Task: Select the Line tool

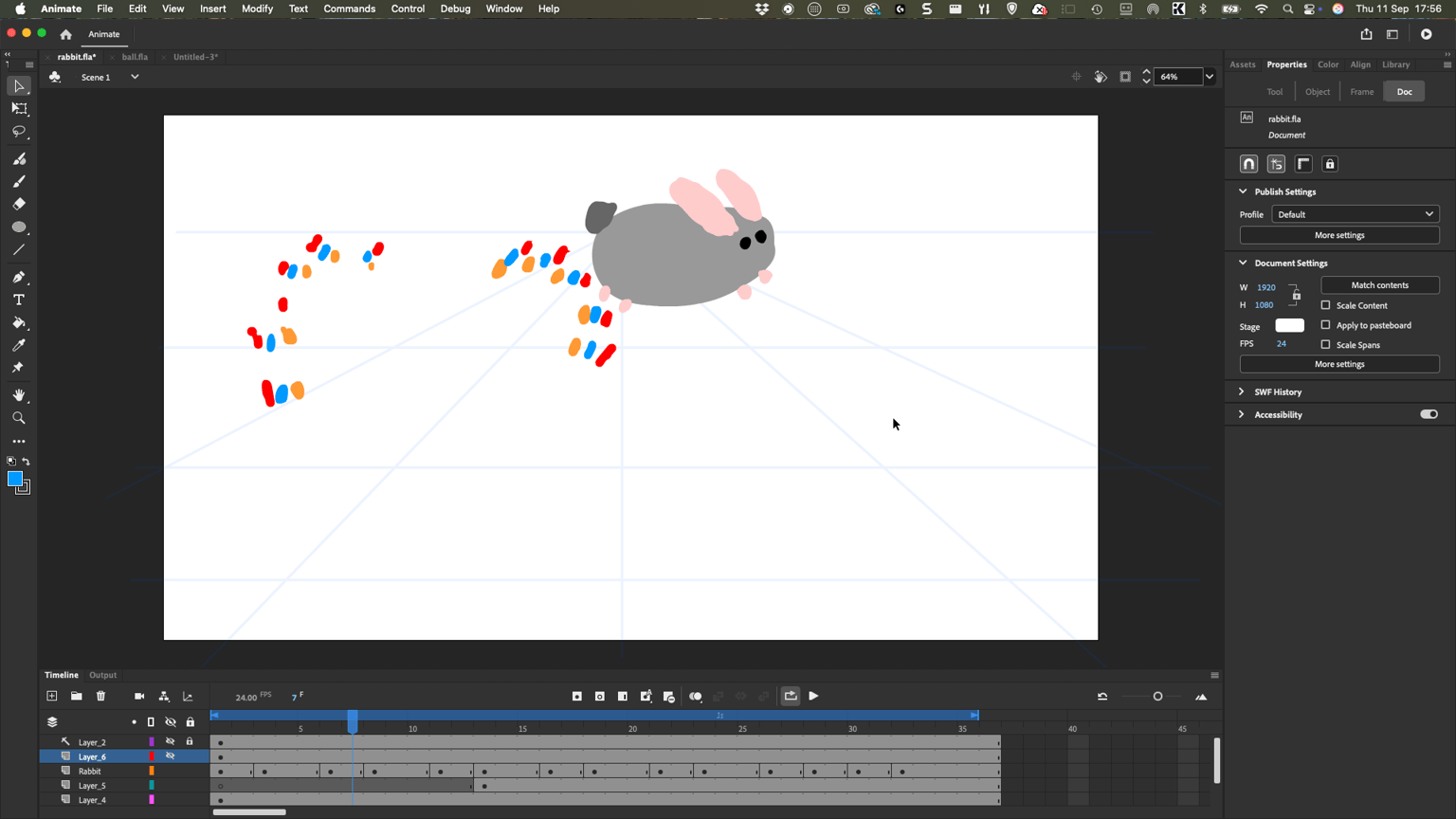Action: pyautogui.click(x=19, y=250)
